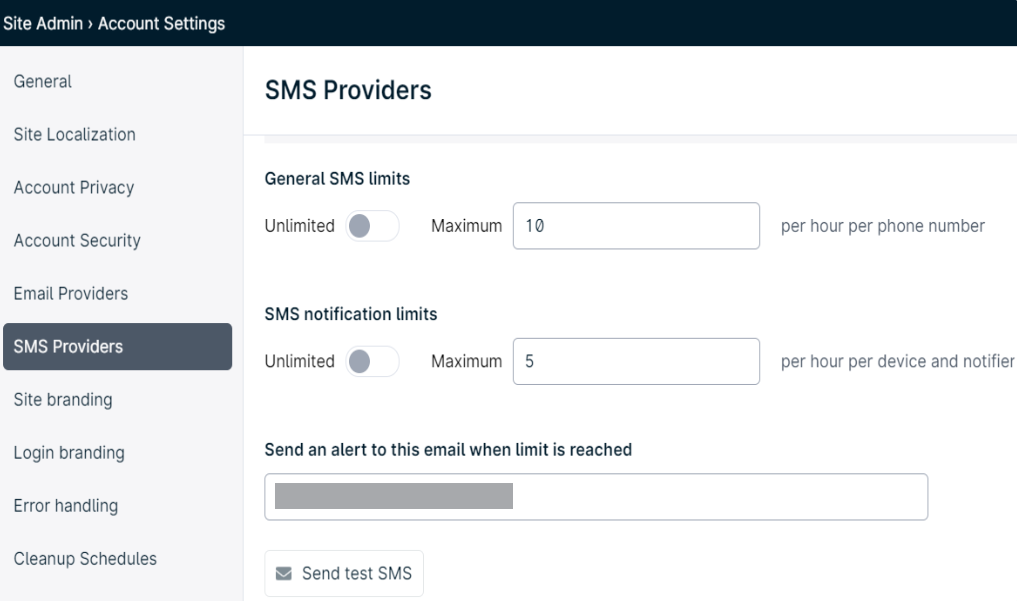Image resolution: width=1017 pixels, height=601 pixels.
Task: Toggle Unlimited for SMS notification limits
Action: pyautogui.click(x=372, y=362)
